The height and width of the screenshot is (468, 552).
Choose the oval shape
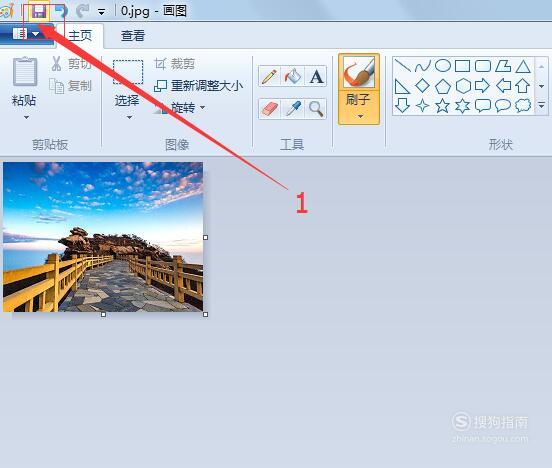[443, 65]
